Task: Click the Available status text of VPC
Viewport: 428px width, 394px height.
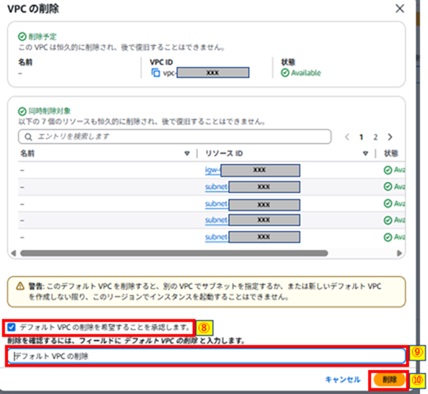Action: tap(306, 73)
